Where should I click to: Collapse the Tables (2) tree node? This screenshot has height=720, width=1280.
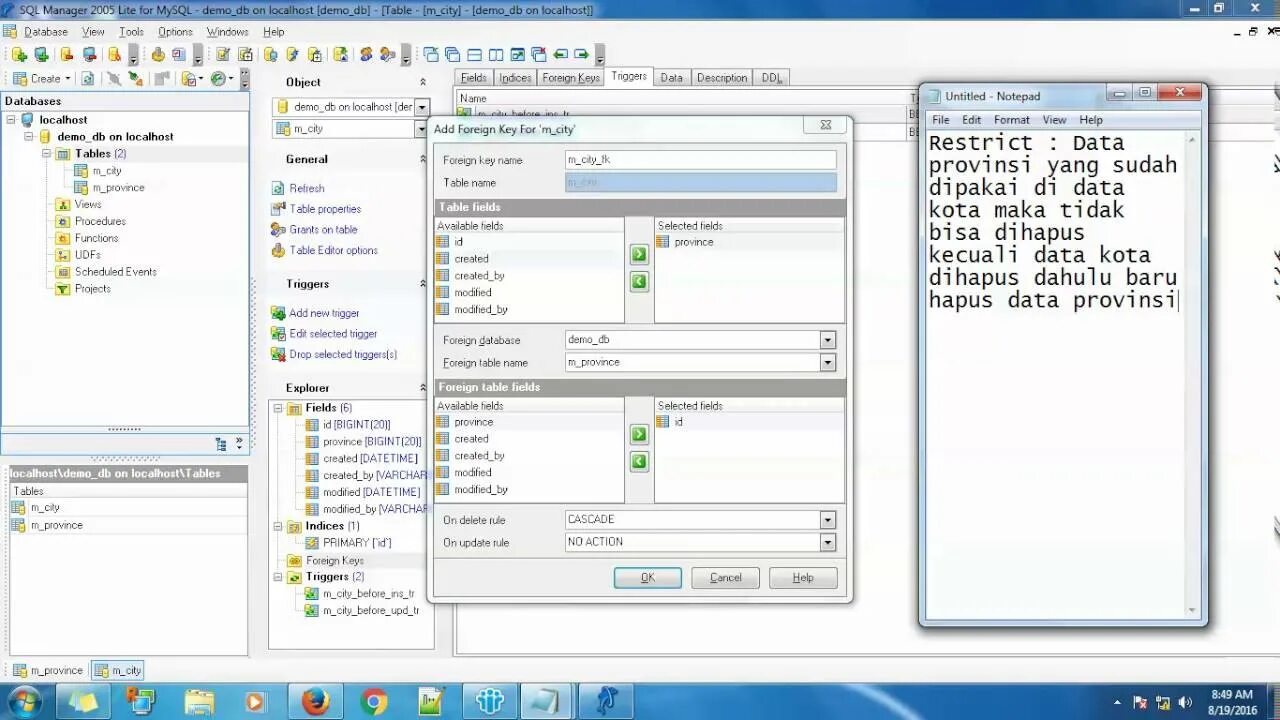point(47,154)
